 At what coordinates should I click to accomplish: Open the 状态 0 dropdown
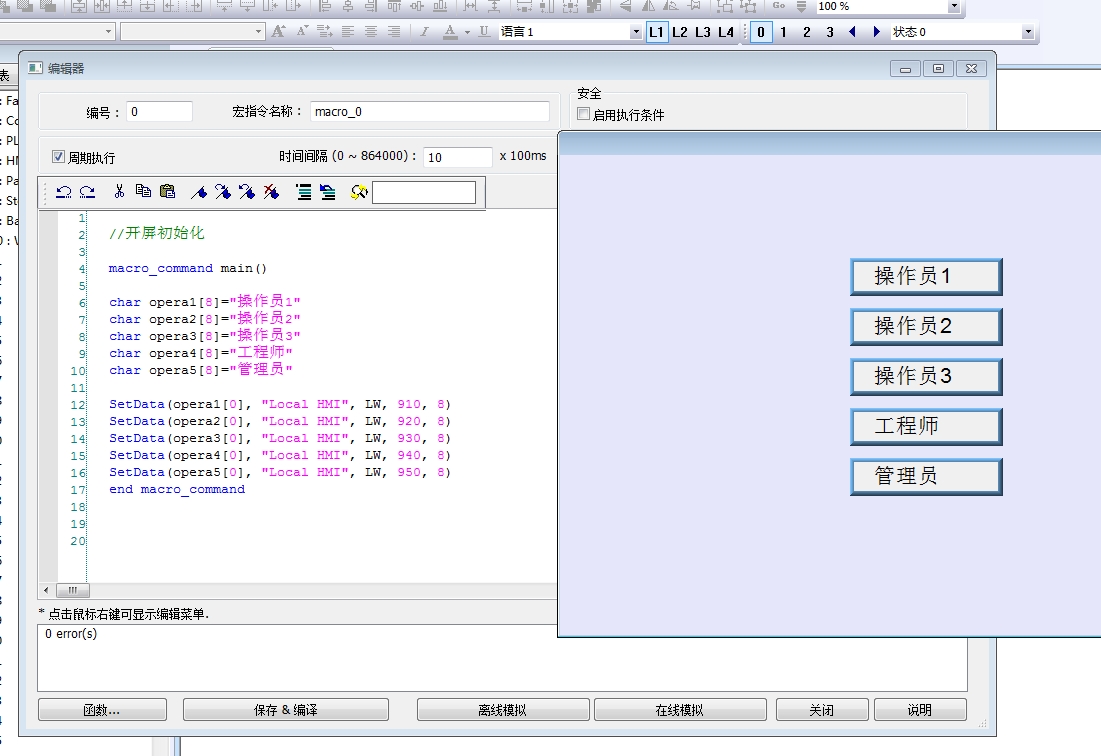tap(1028, 32)
